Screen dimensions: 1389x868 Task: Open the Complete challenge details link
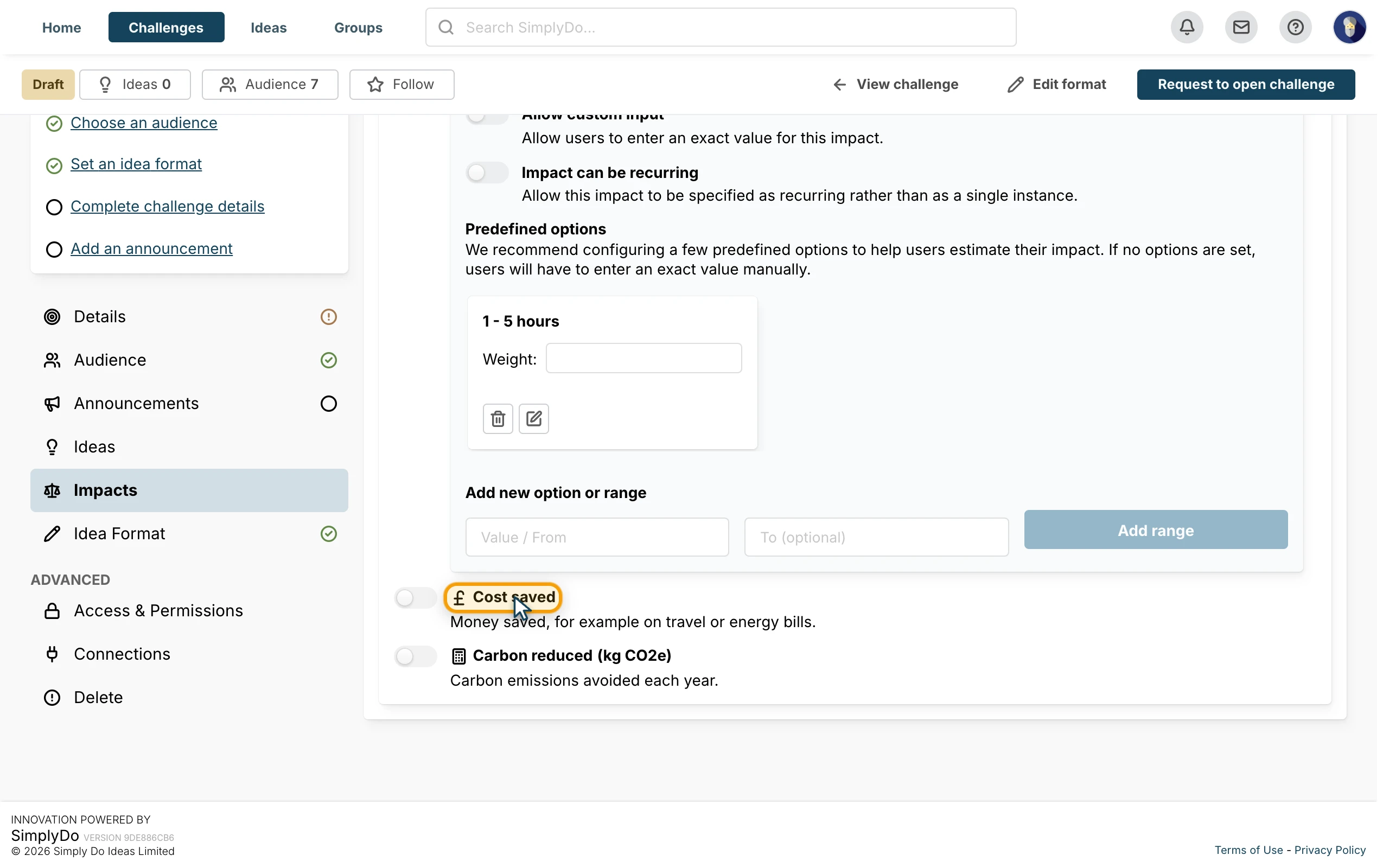(168, 206)
